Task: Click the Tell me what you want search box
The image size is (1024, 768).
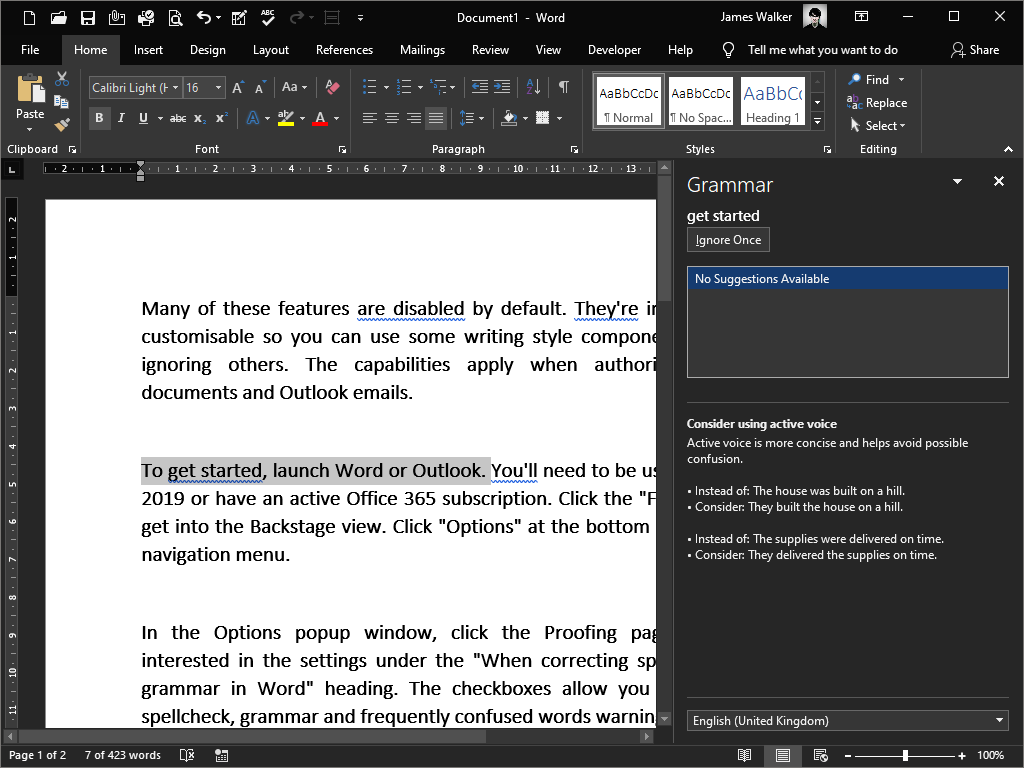Action: pos(822,50)
